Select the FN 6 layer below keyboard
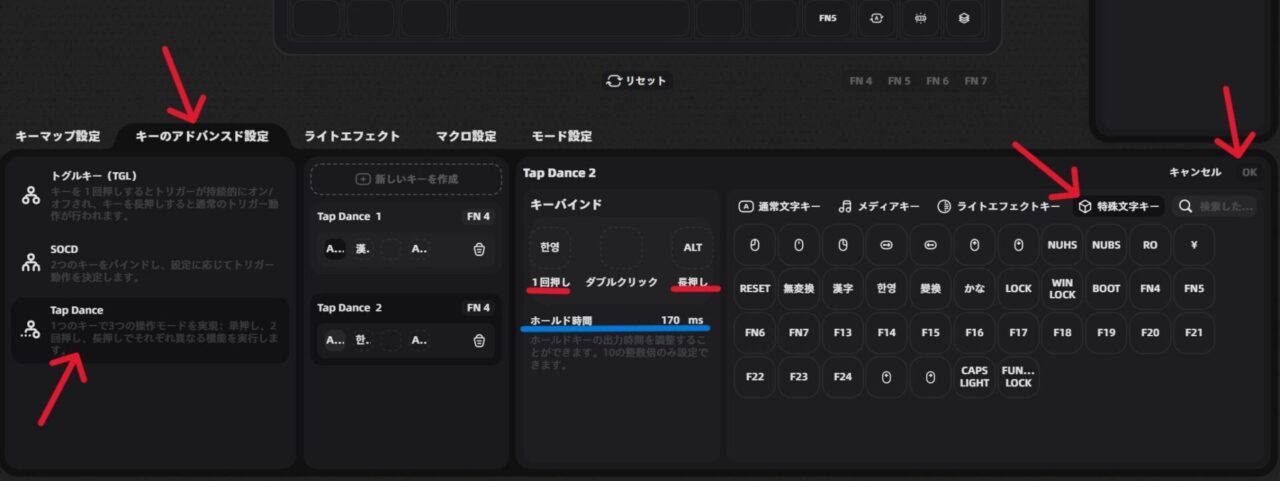The image size is (1280, 481). tap(937, 81)
